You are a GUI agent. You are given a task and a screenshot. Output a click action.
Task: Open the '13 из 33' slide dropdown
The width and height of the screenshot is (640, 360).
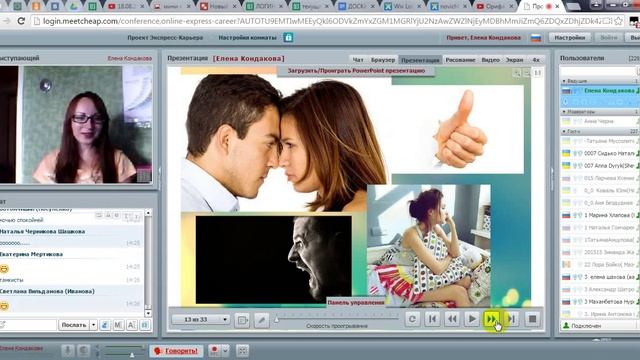pyautogui.click(x=201, y=319)
